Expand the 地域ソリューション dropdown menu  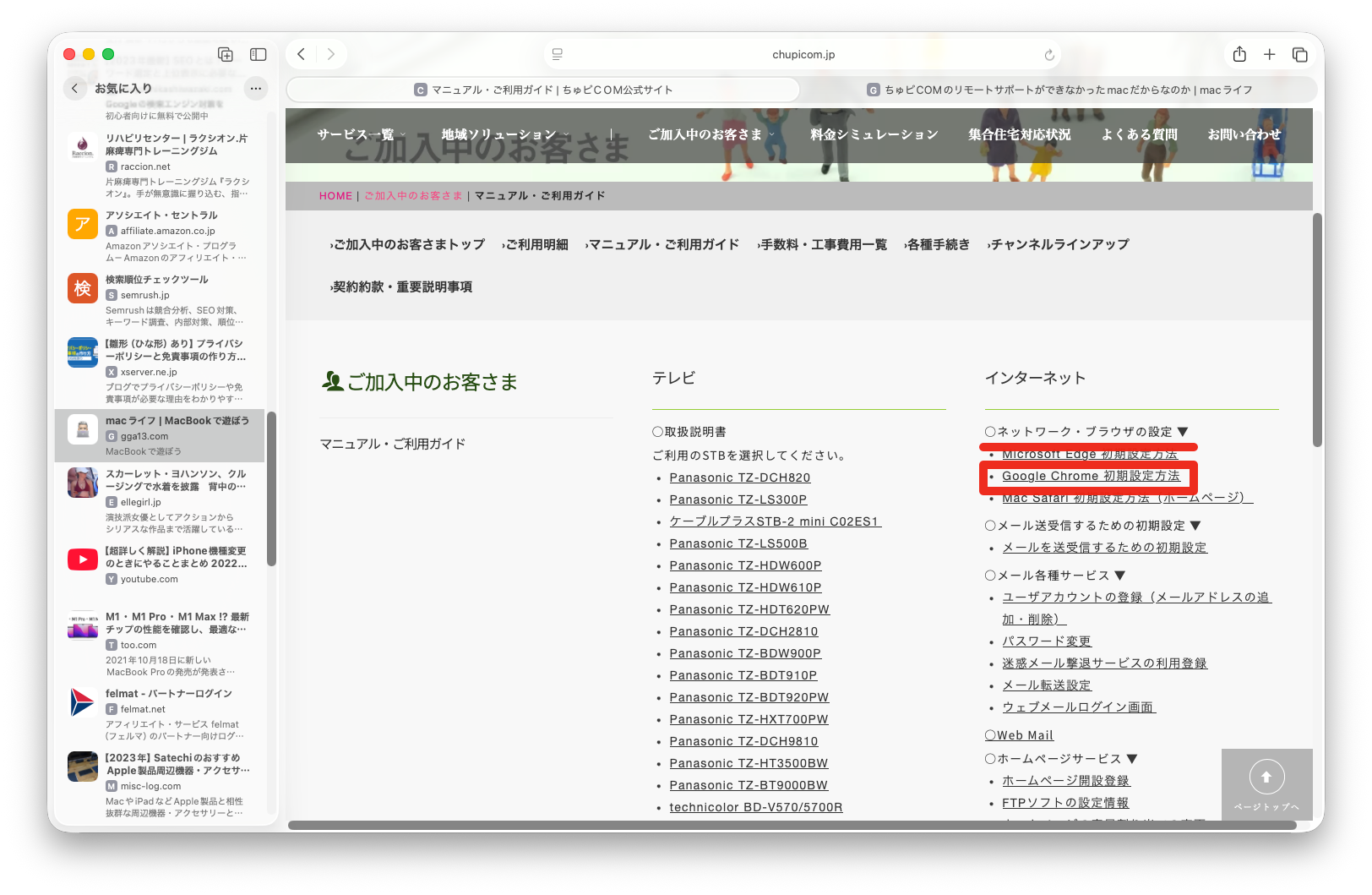coord(504,134)
